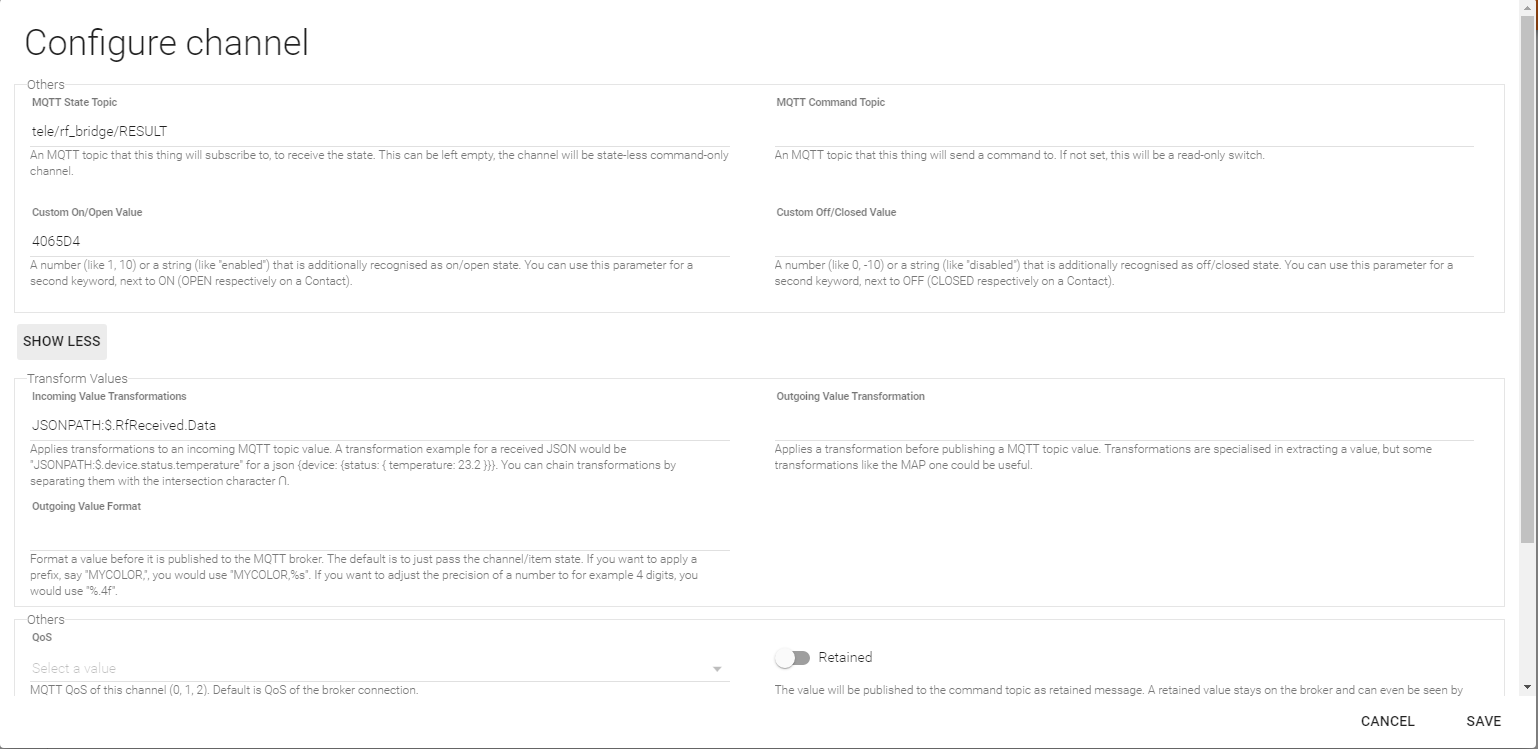
Task: Click the Custom Off/Closed Value input
Action: 1124,241
